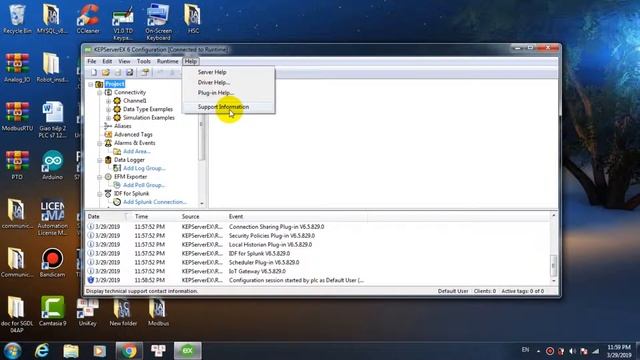The width and height of the screenshot is (640, 360).
Task: Click the Add Area... link
Action: click(x=137, y=151)
